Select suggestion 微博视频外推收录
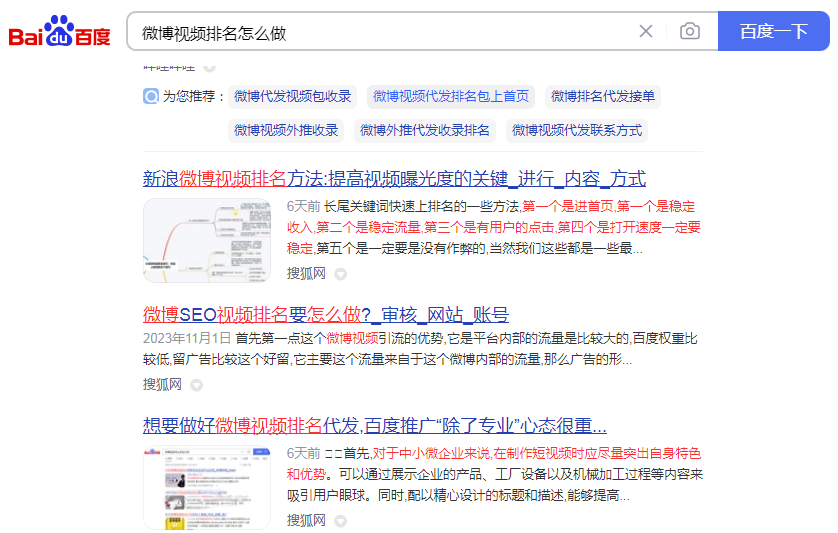Viewport: 838px width, 533px height. 286,131
